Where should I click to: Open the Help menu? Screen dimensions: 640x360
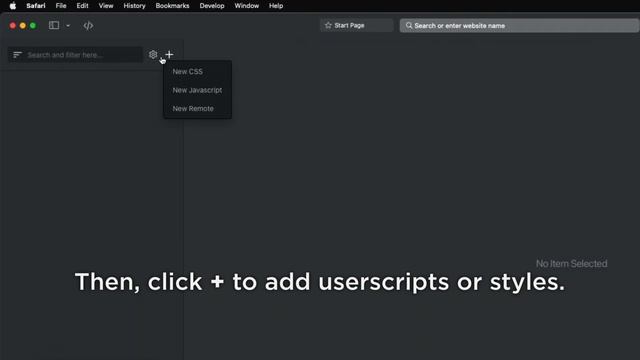(x=276, y=6)
